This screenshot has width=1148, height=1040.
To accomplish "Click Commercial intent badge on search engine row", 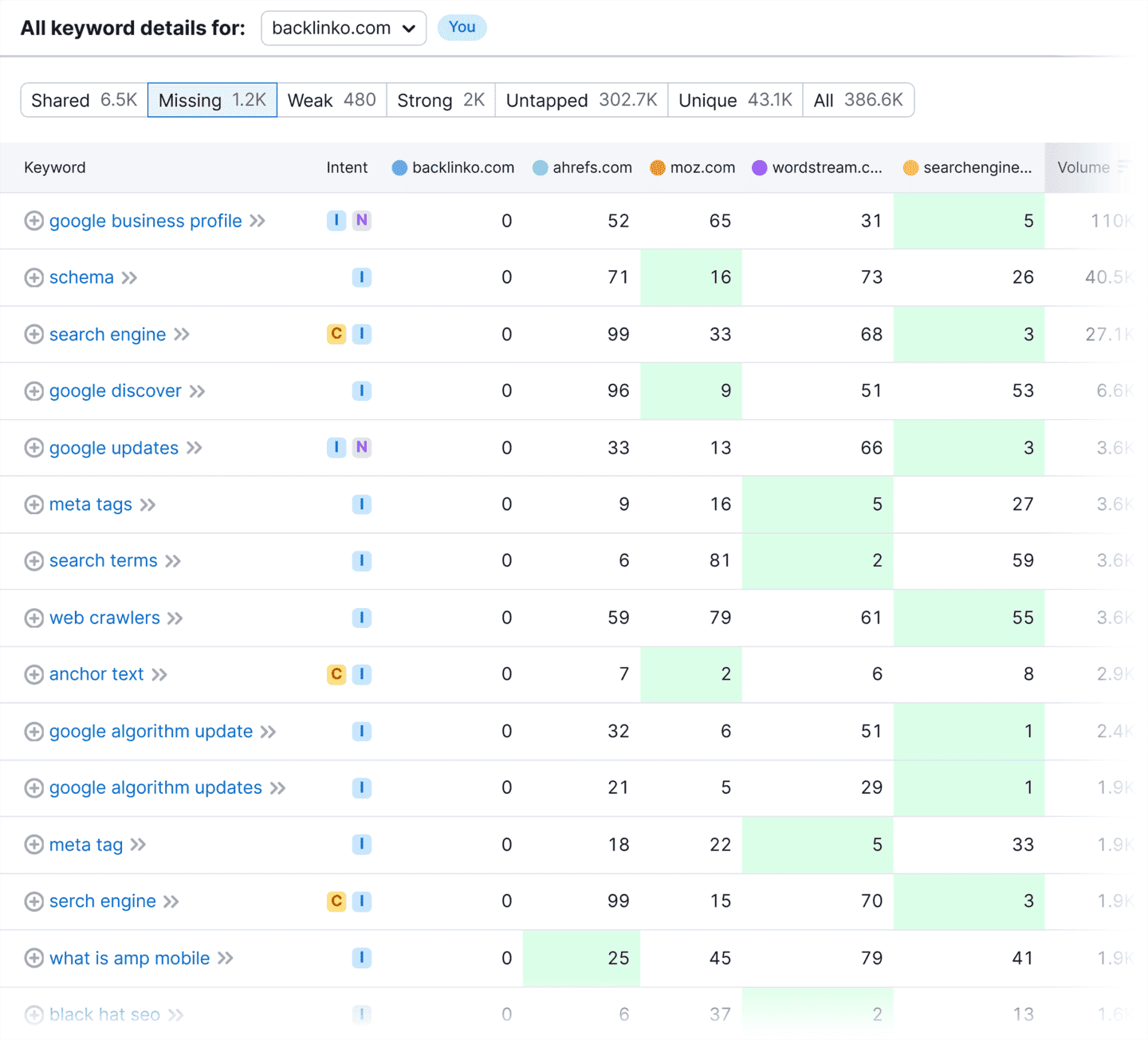I will (336, 334).
